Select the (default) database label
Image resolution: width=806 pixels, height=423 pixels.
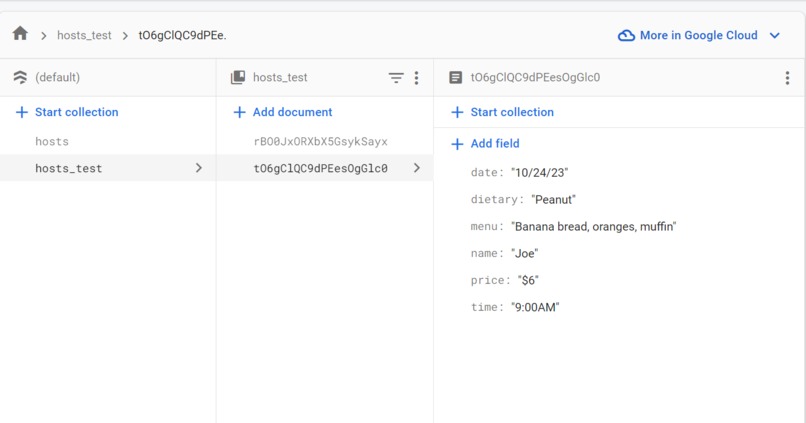click(x=58, y=77)
